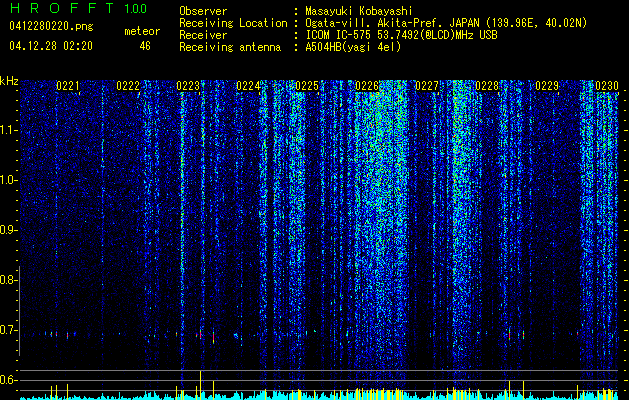Image resolution: width=629 pixels, height=400 pixels.
Task: Click the 0229 time marker
Action: tap(547, 86)
